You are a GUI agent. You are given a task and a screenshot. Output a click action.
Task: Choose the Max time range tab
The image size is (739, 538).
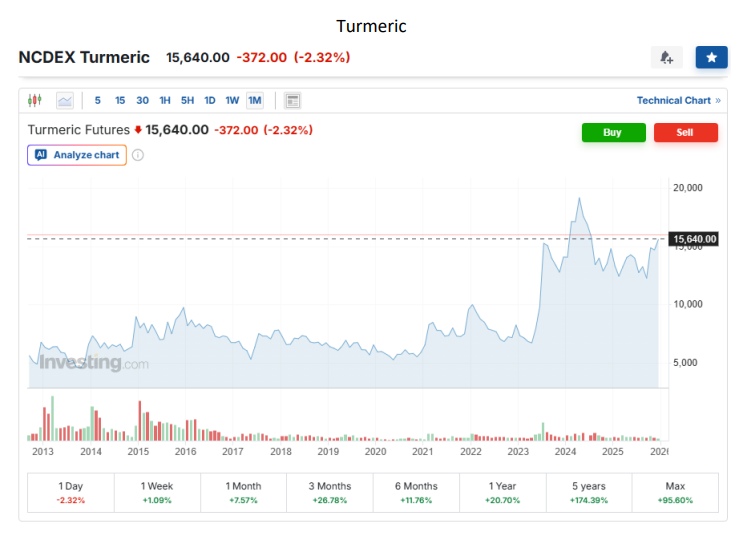(x=674, y=491)
